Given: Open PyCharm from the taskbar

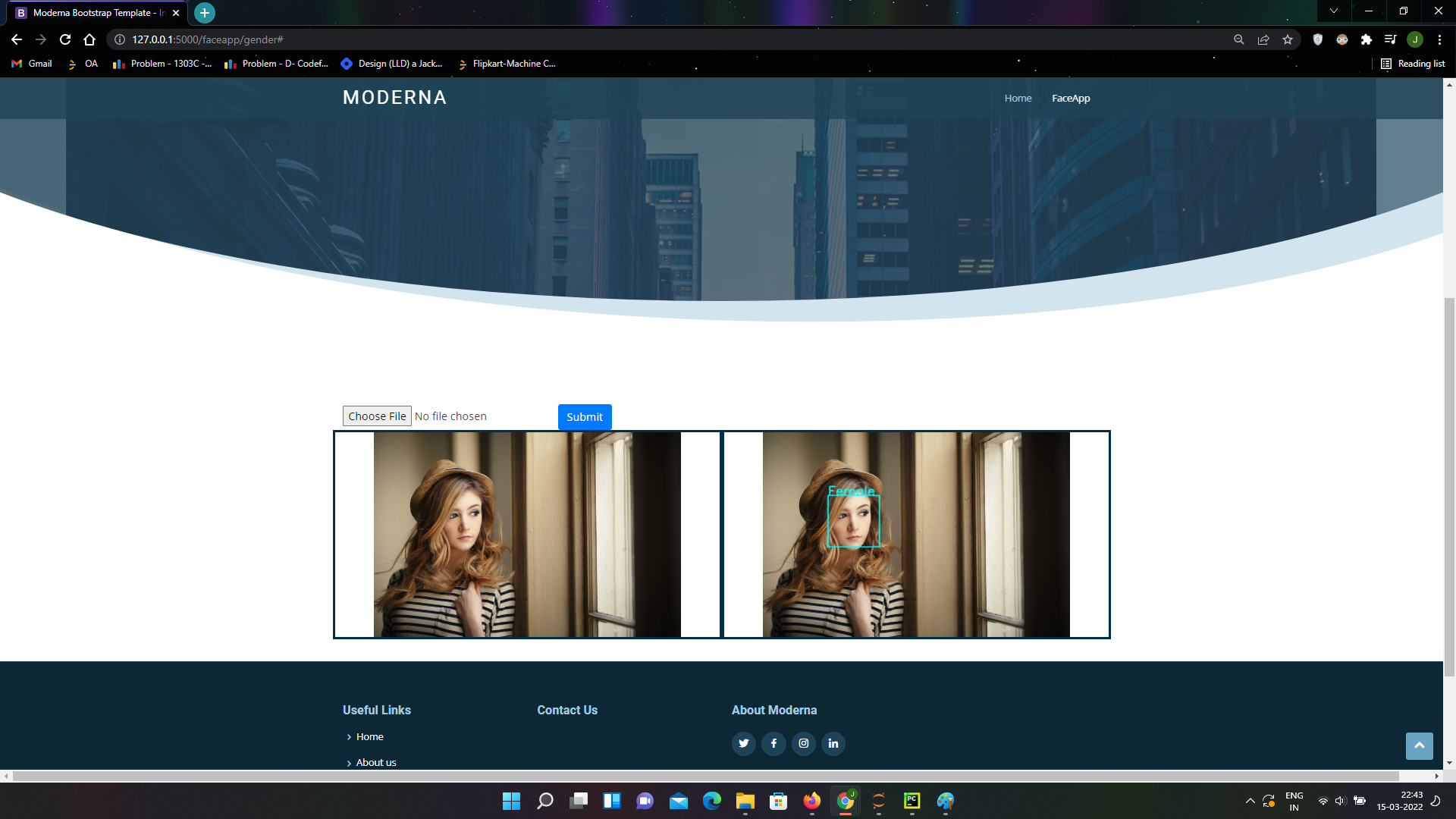Looking at the screenshot, I should (912, 801).
